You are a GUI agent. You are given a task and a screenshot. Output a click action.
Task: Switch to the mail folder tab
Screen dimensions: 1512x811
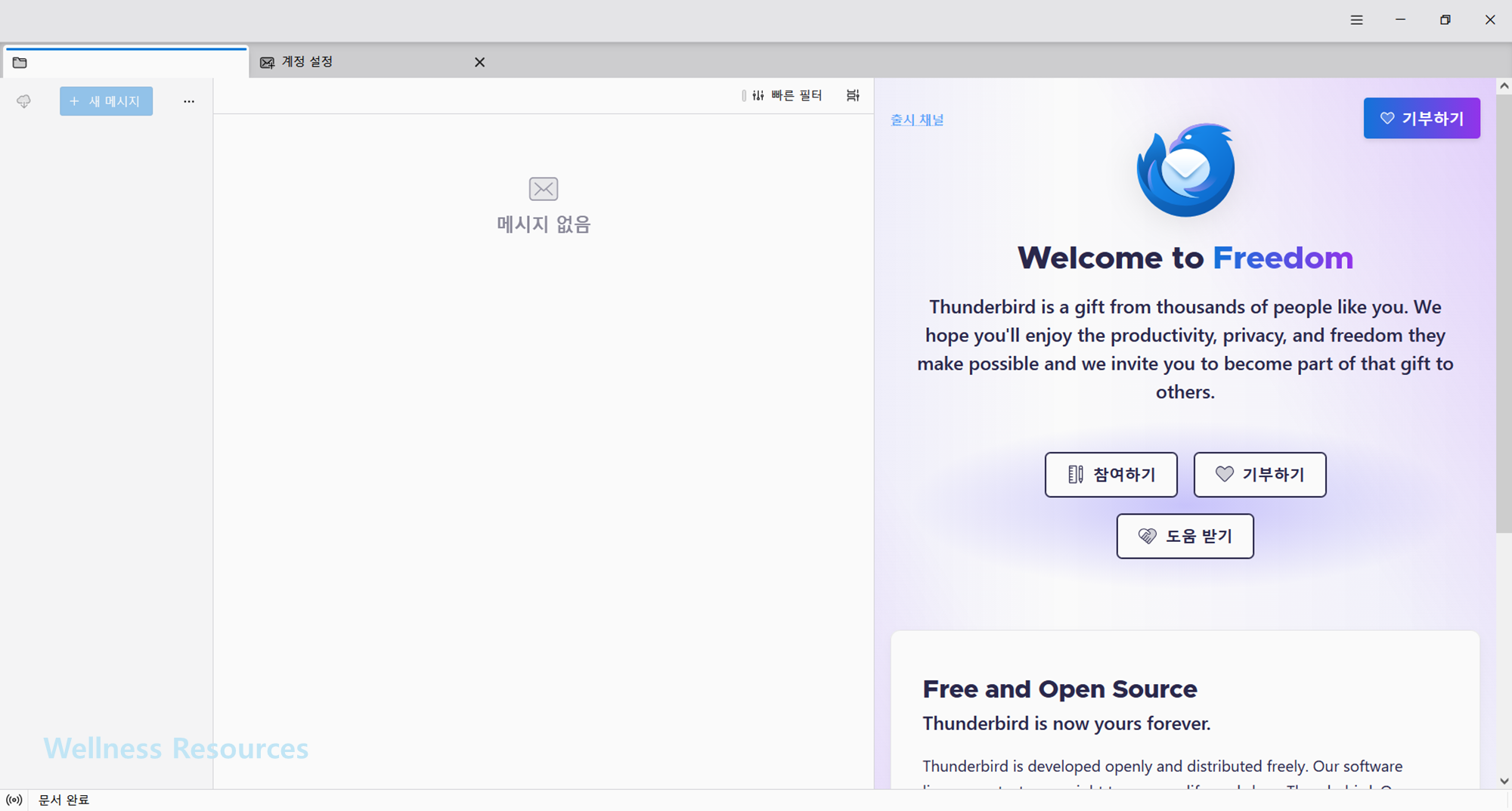(x=125, y=62)
